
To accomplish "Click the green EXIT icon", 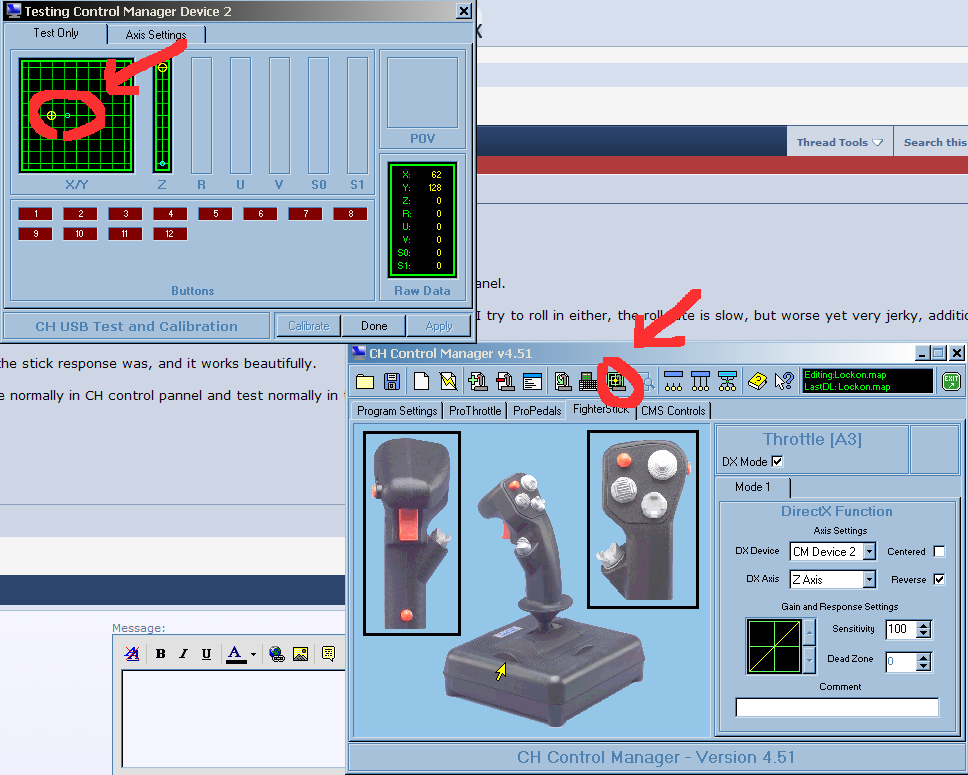I will click(951, 381).
